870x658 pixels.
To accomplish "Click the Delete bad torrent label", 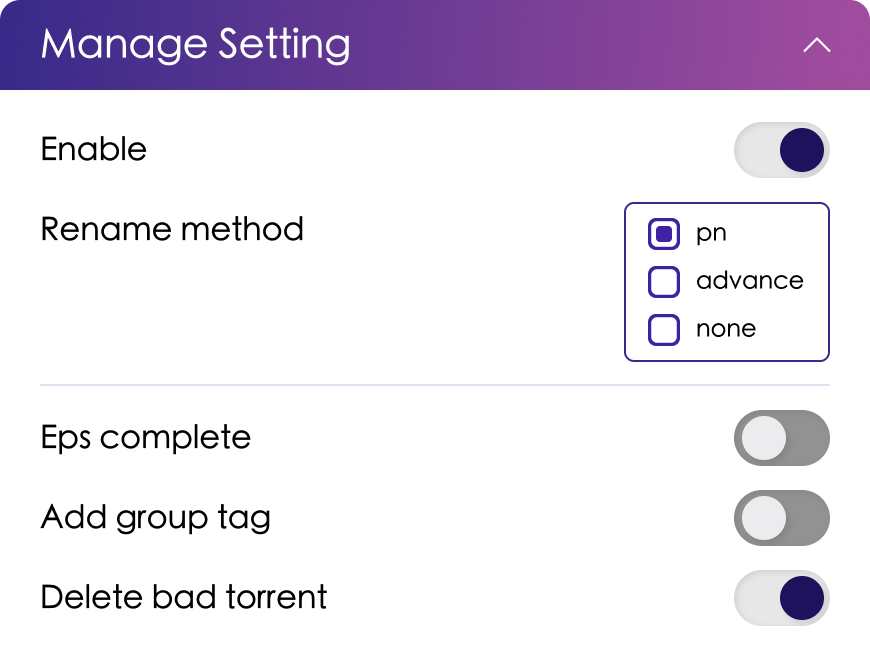I will click(x=184, y=598).
